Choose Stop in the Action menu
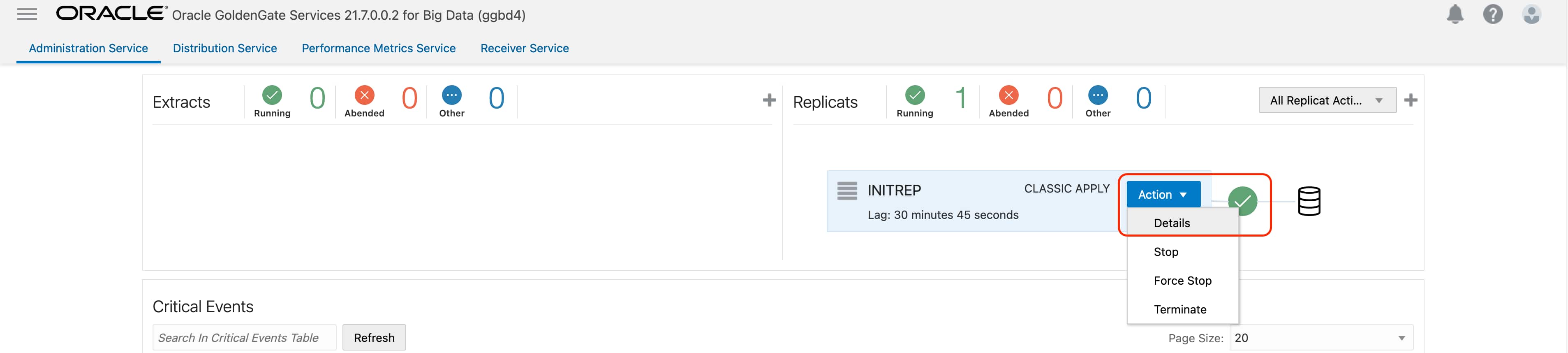 tap(1166, 252)
